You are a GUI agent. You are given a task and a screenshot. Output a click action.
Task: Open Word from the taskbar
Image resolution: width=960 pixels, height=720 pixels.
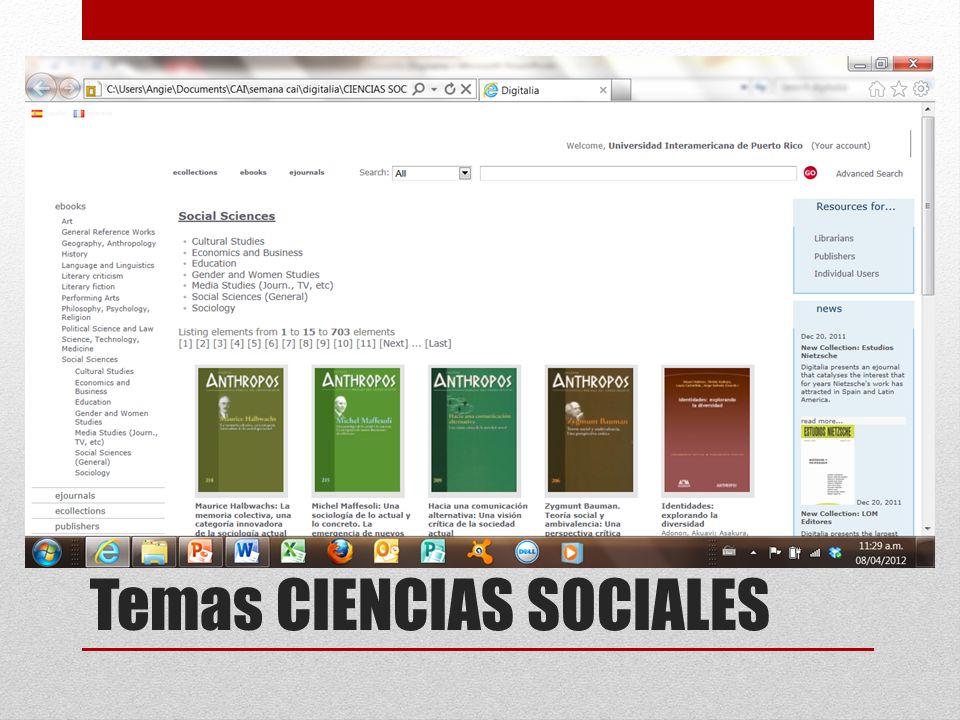pos(246,552)
